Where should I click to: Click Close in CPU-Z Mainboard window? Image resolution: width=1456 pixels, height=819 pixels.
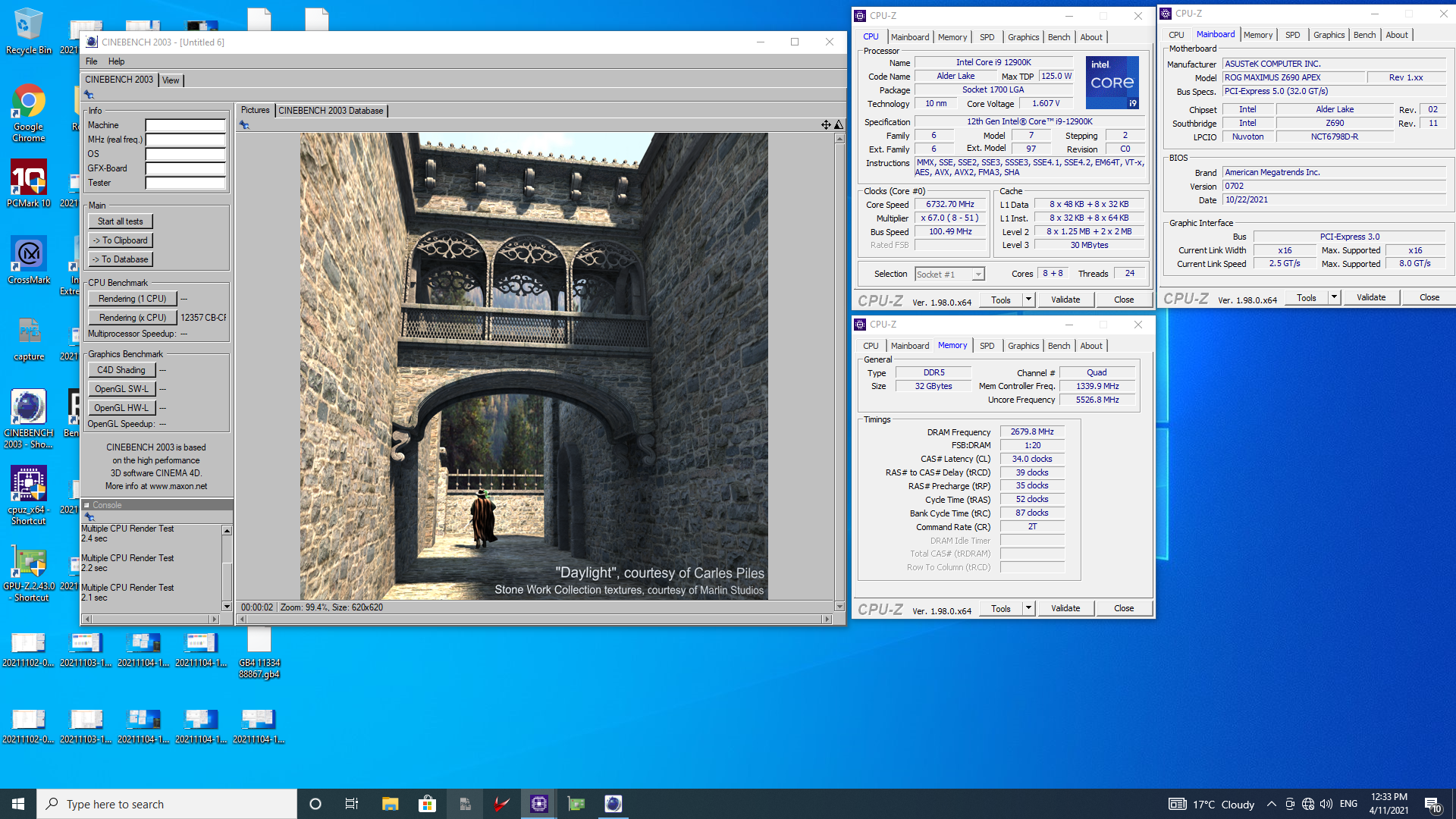click(1429, 297)
